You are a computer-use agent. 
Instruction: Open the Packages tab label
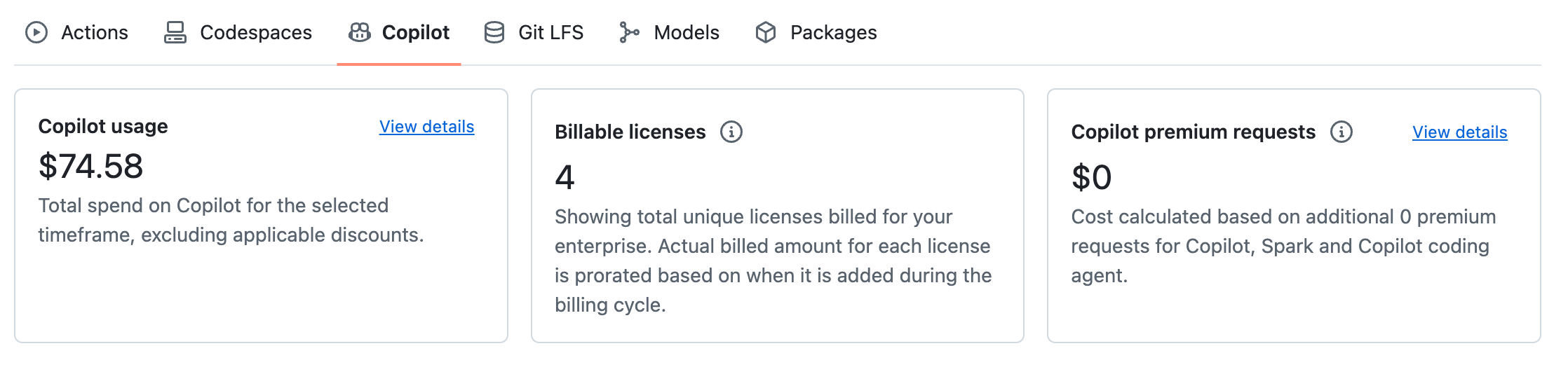(x=834, y=32)
